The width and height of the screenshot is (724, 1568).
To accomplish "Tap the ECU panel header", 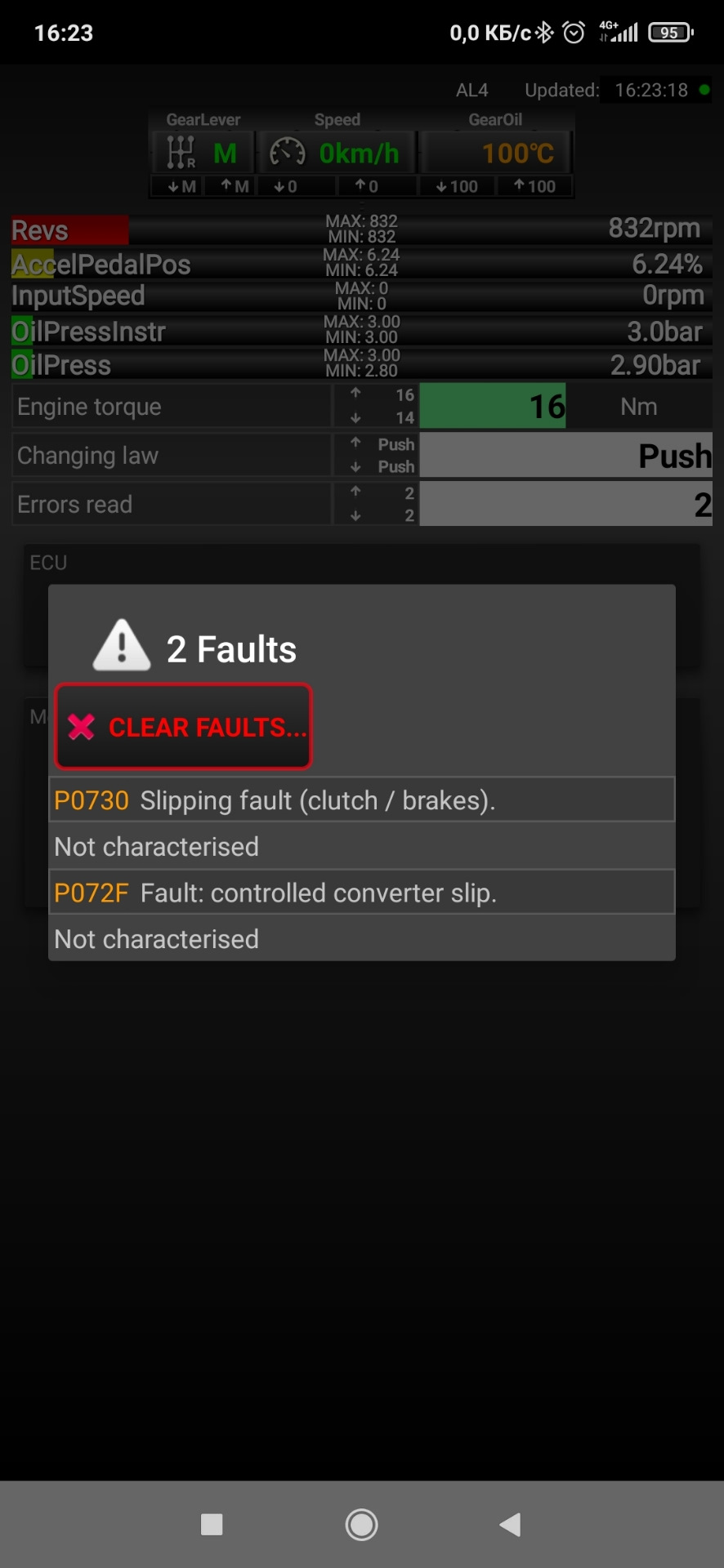I will (x=48, y=563).
